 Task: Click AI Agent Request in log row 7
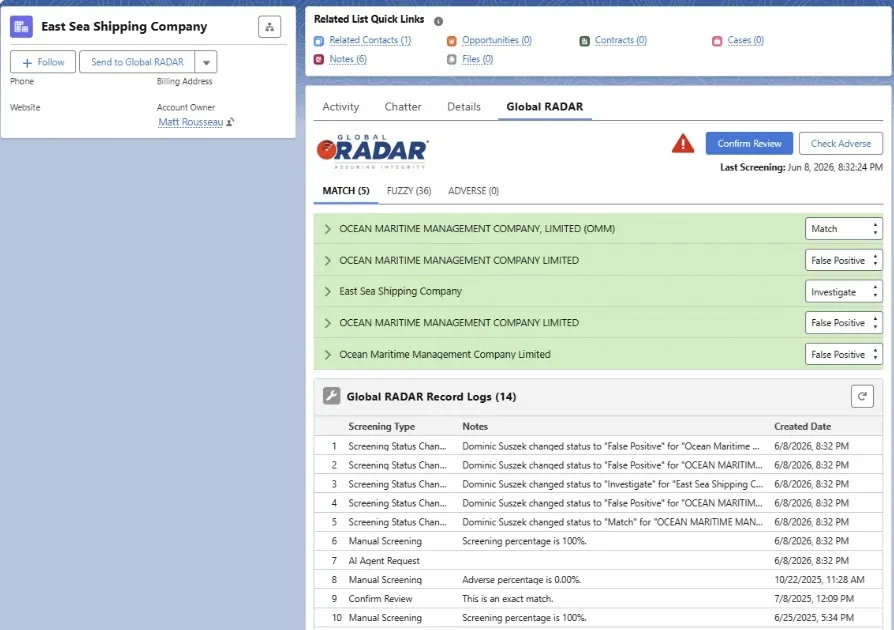pyautogui.click(x=384, y=560)
